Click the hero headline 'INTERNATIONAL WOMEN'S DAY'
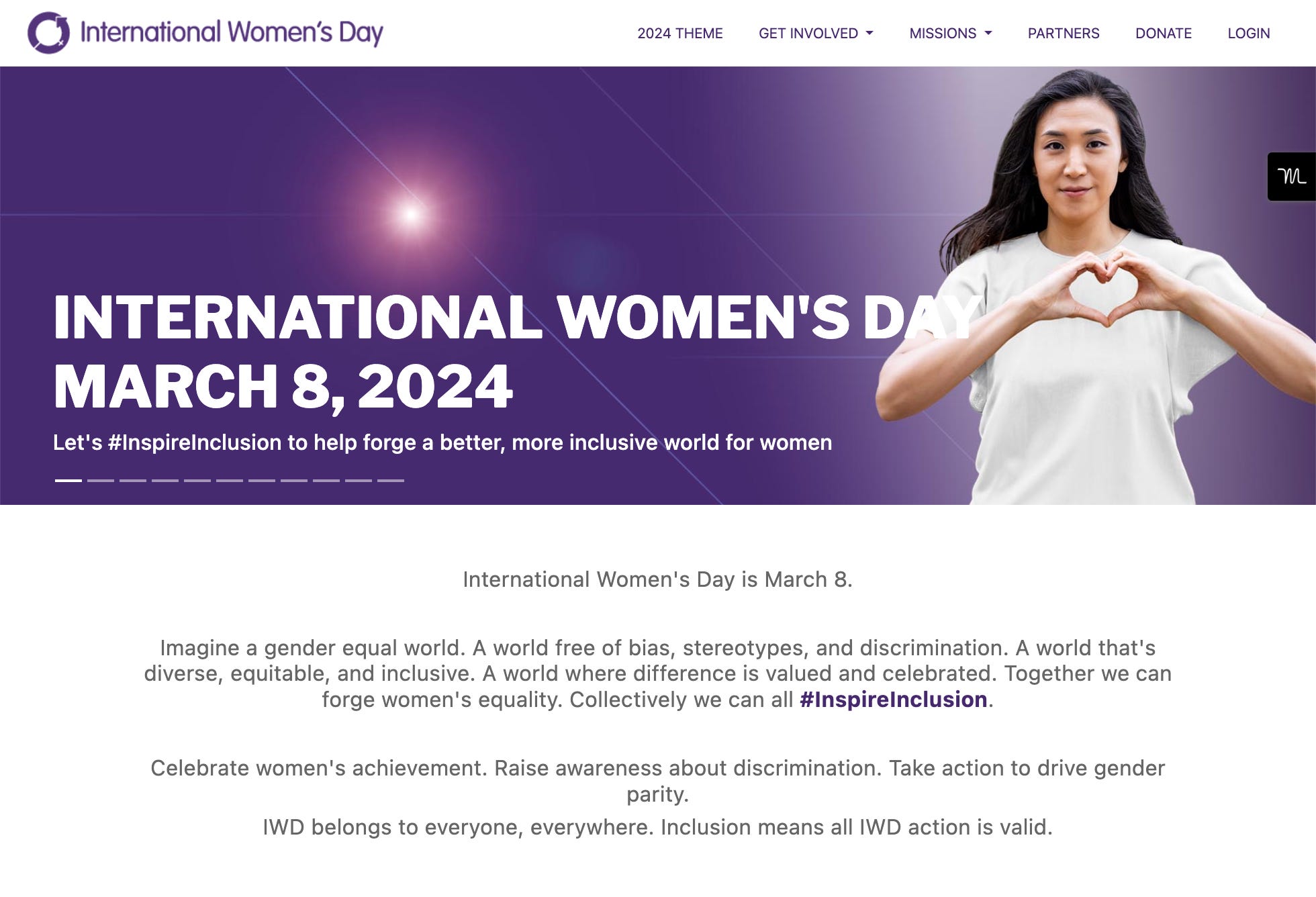 (x=517, y=317)
